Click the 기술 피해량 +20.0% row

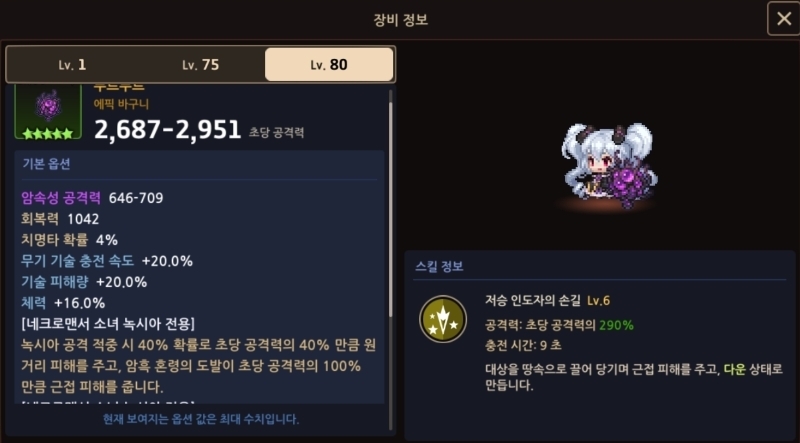[x=84, y=282]
